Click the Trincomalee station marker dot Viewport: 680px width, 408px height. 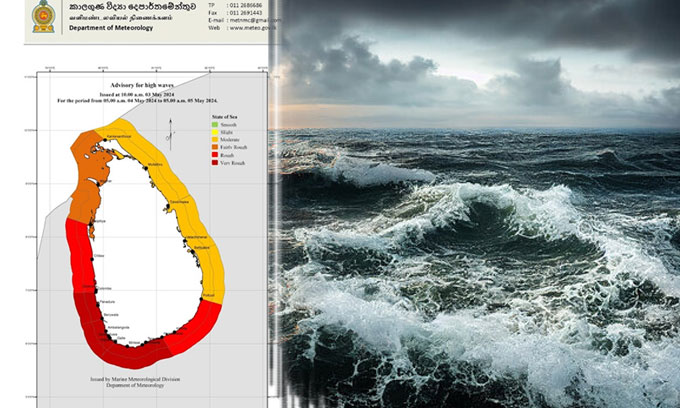pos(168,206)
